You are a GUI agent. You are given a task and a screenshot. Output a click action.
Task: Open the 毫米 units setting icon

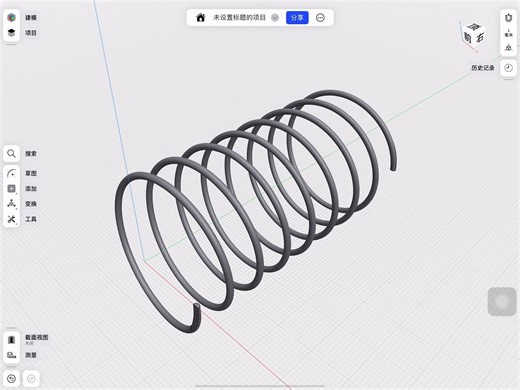(x=508, y=33)
